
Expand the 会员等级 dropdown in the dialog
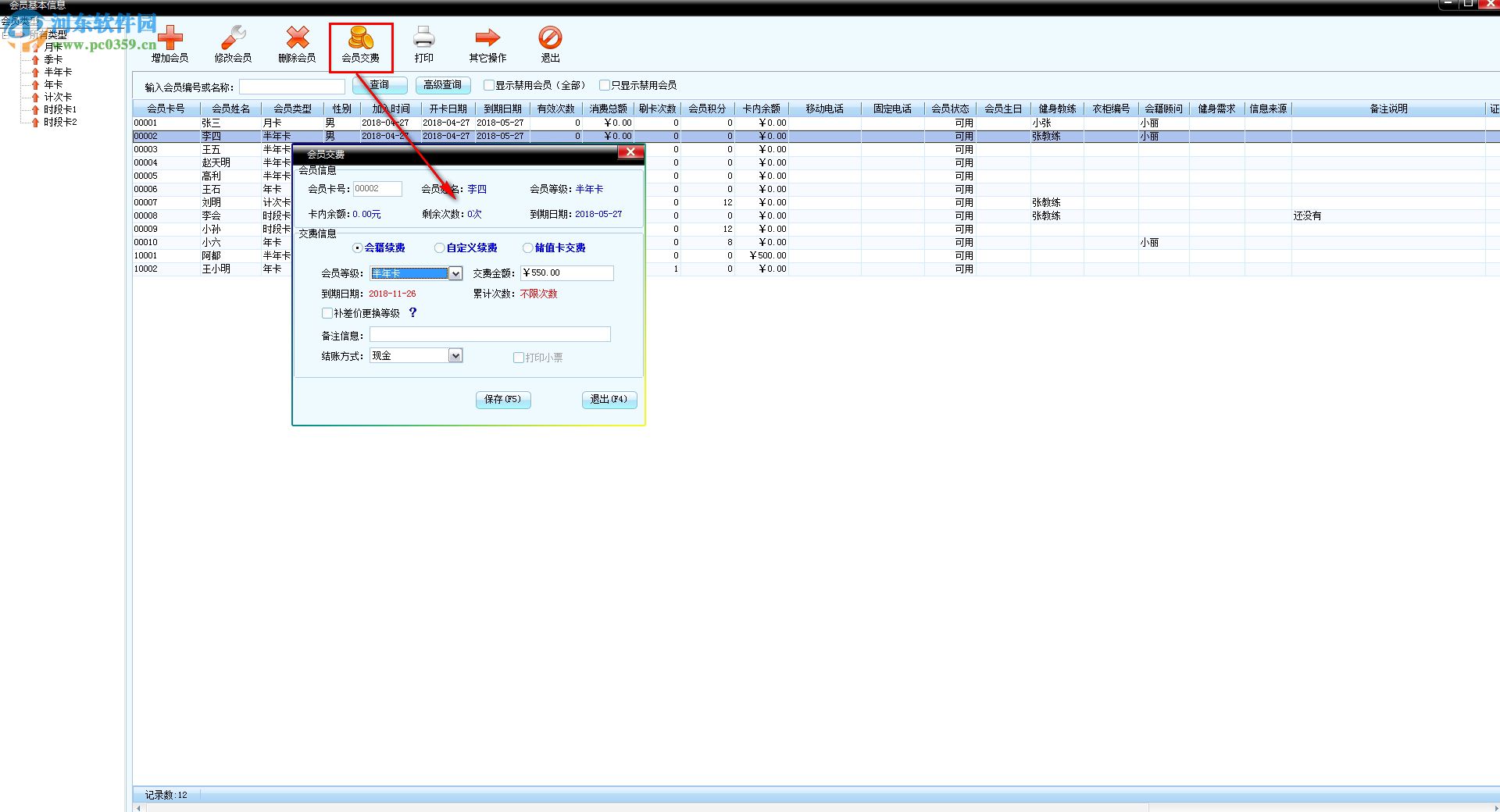455,273
